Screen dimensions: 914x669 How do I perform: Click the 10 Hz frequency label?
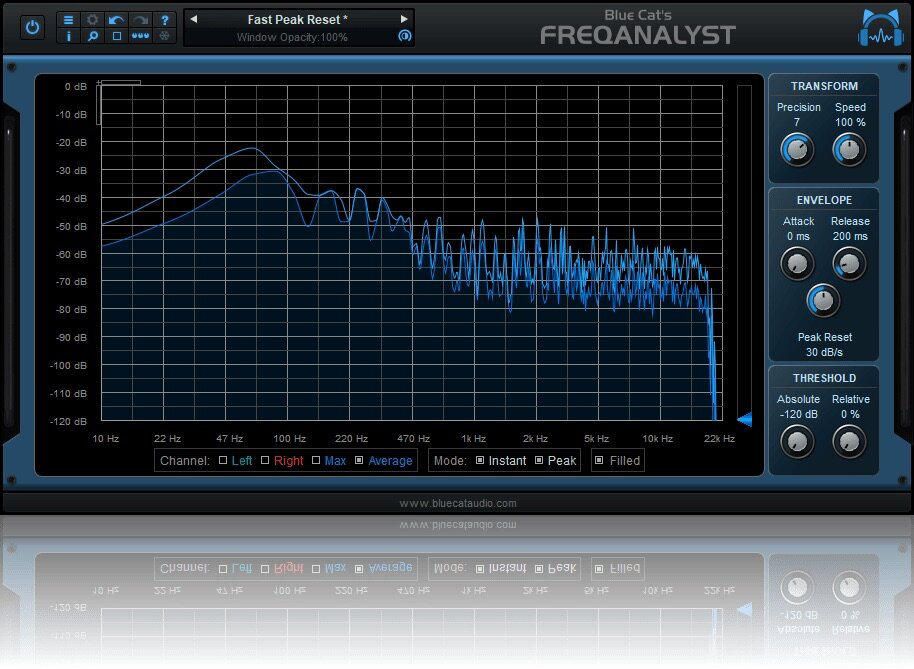click(x=106, y=438)
